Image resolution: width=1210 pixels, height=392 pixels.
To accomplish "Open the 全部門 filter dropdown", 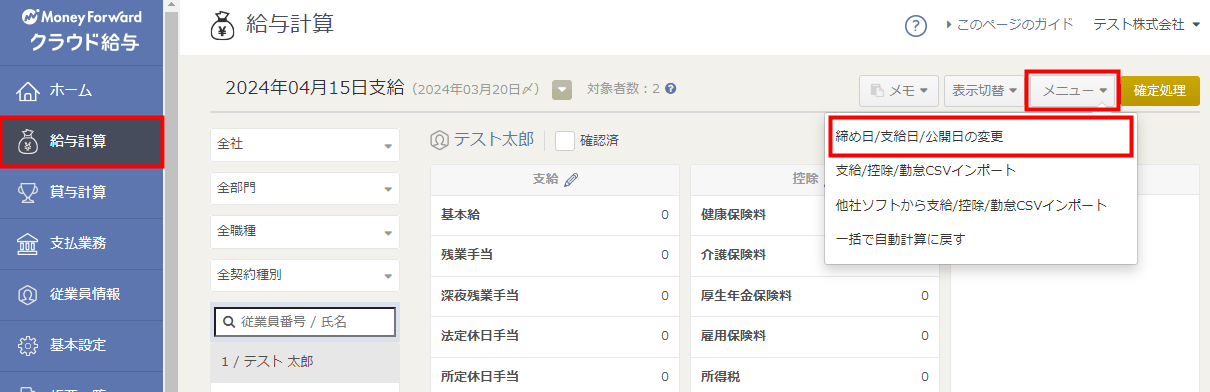I will coord(305,188).
